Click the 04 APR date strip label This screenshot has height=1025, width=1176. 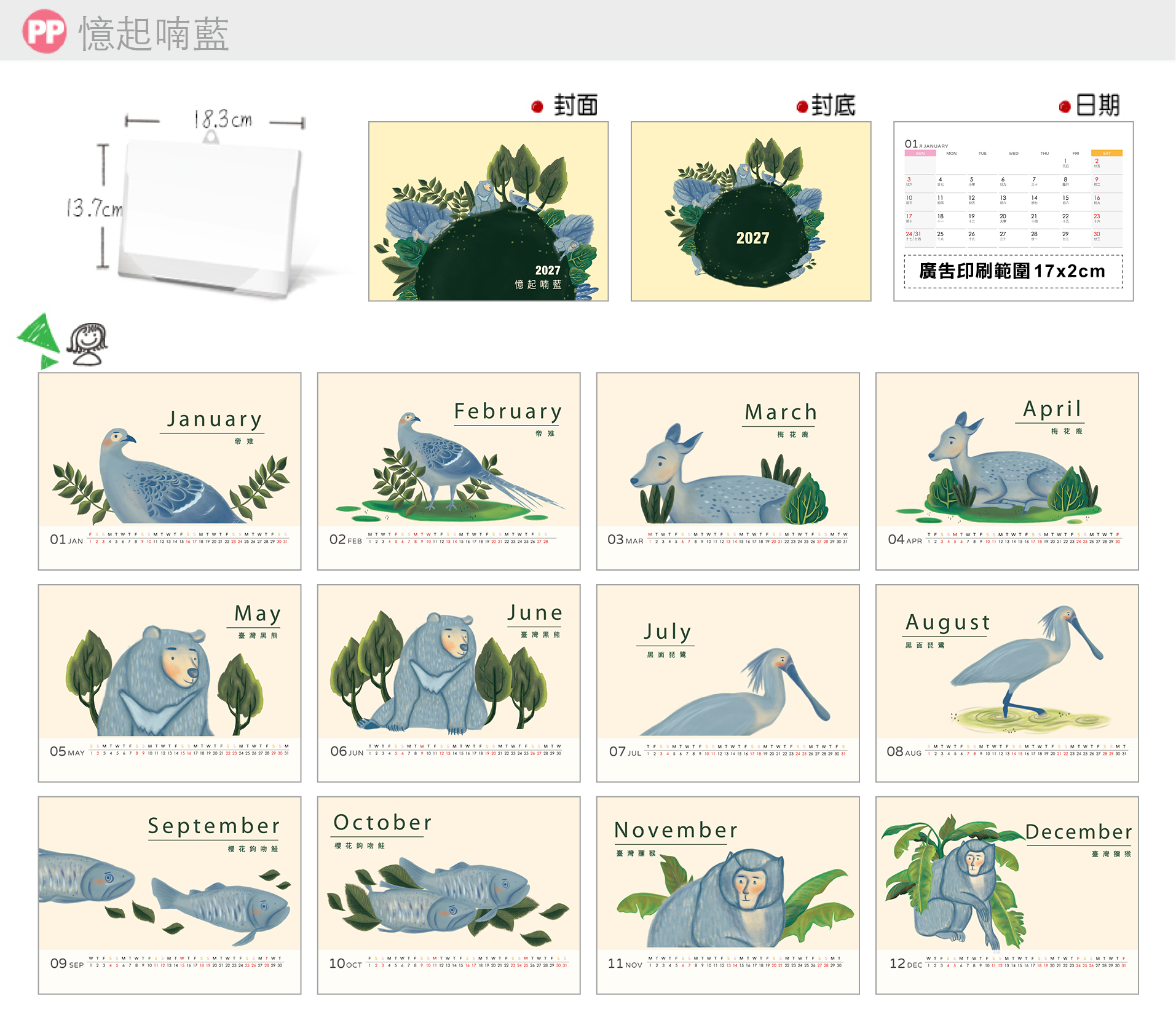pos(905,540)
